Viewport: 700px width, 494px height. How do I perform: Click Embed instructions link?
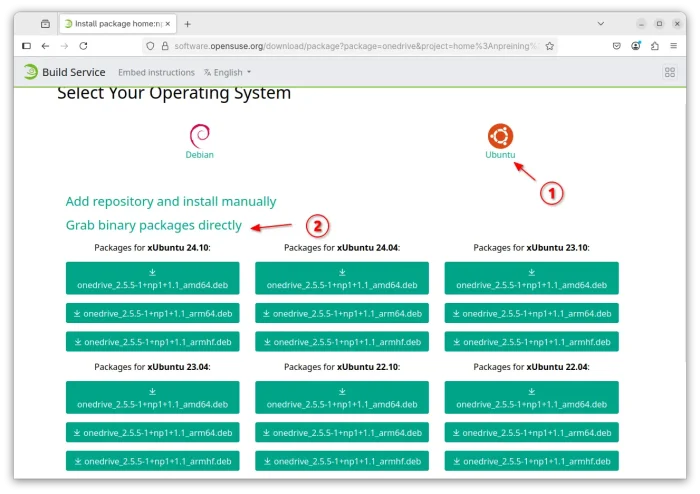(x=156, y=72)
